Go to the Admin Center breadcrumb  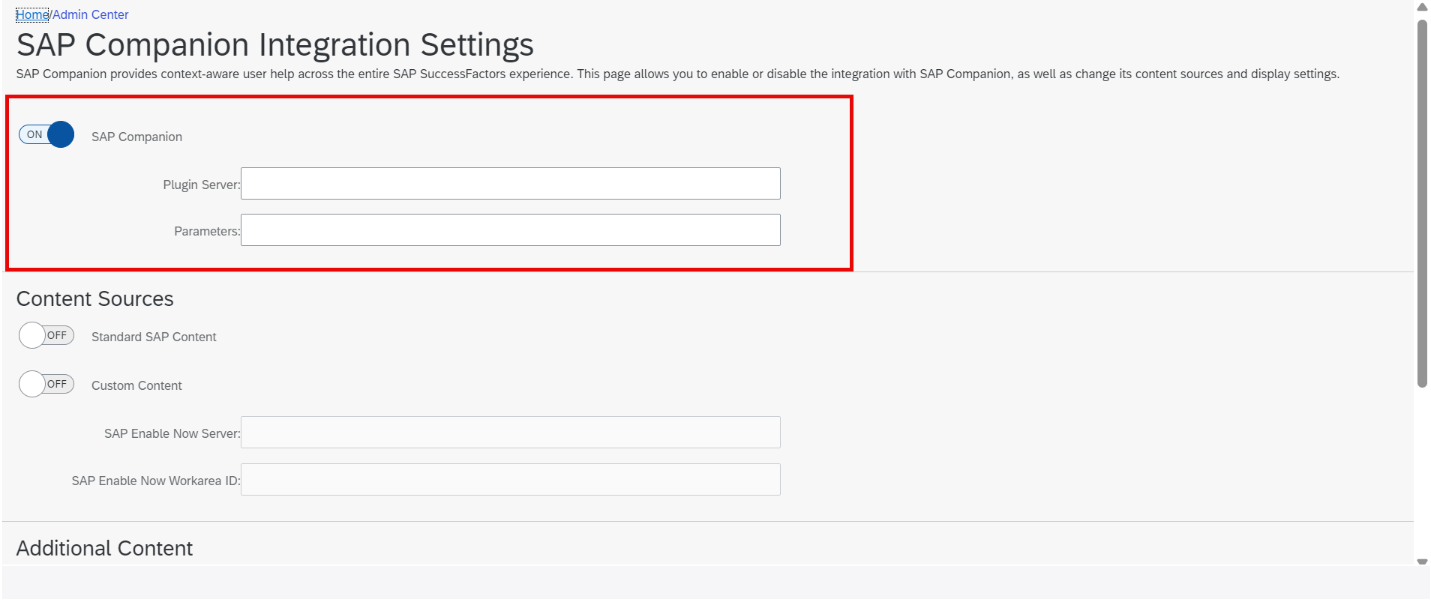tap(90, 15)
